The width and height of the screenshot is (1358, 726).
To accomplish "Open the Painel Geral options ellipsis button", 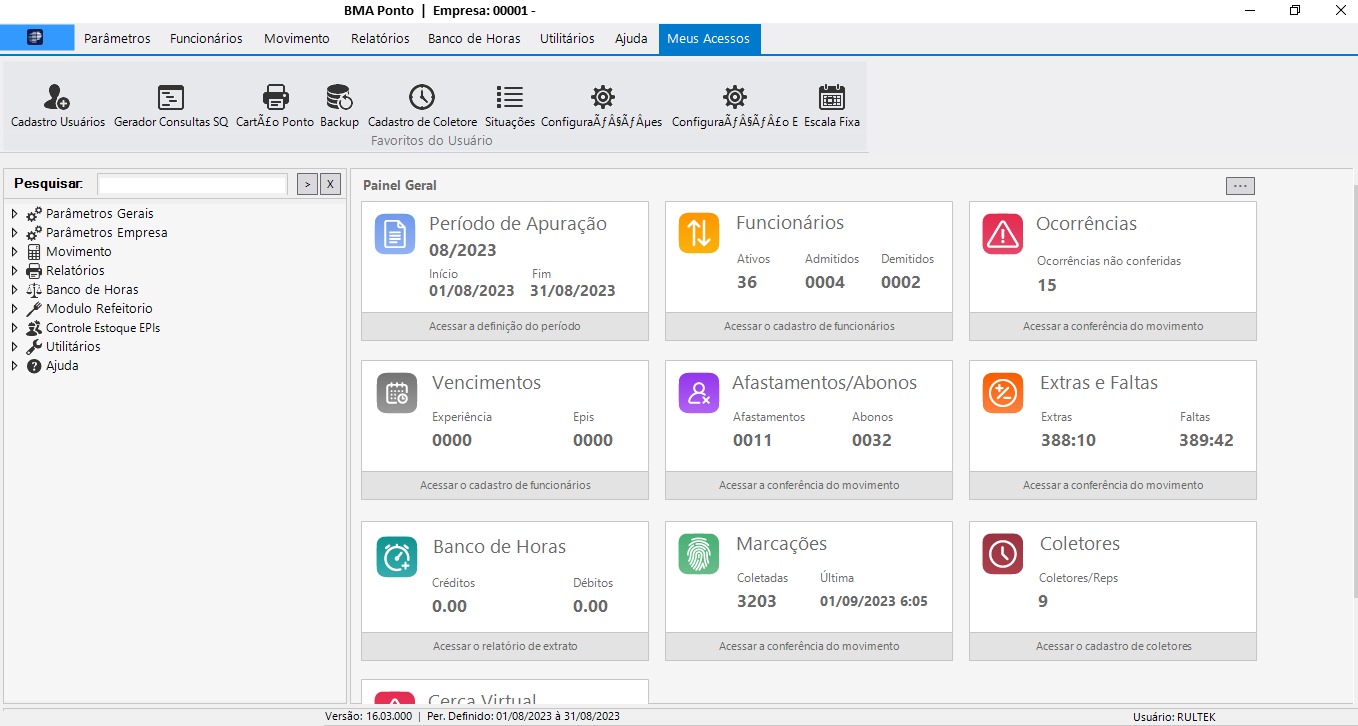I will pos(1240,186).
